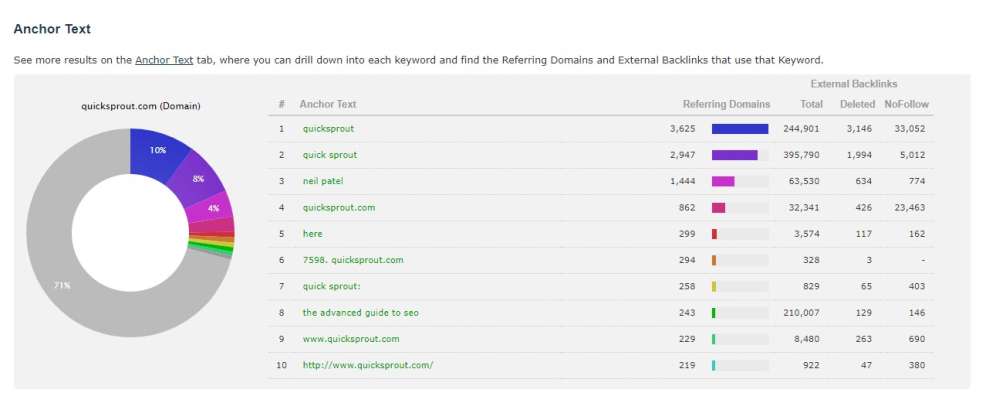This screenshot has height=396, width=1000.
Task: Select the 33,052 nofollow value
Action: point(909,129)
